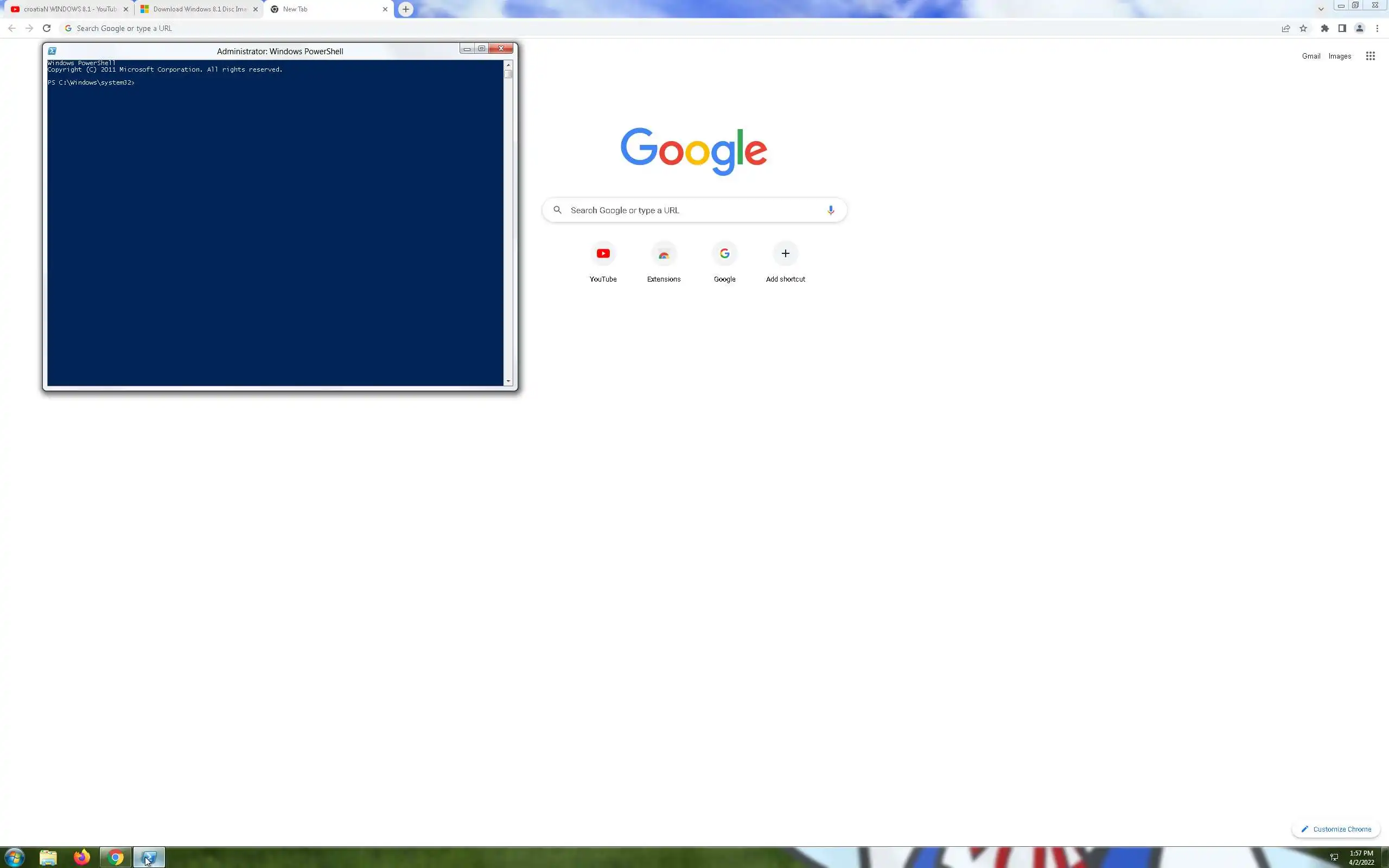
Task: Bookmark this tab with star icon
Action: 1303,28
